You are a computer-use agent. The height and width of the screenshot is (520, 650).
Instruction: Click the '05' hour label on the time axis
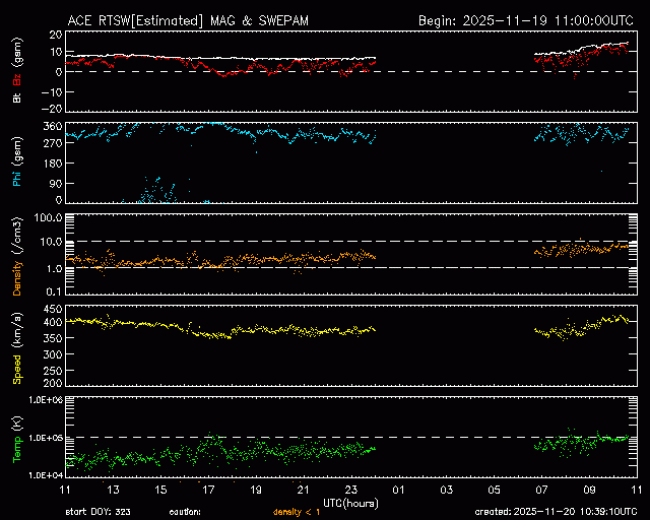pyautogui.click(x=494, y=490)
